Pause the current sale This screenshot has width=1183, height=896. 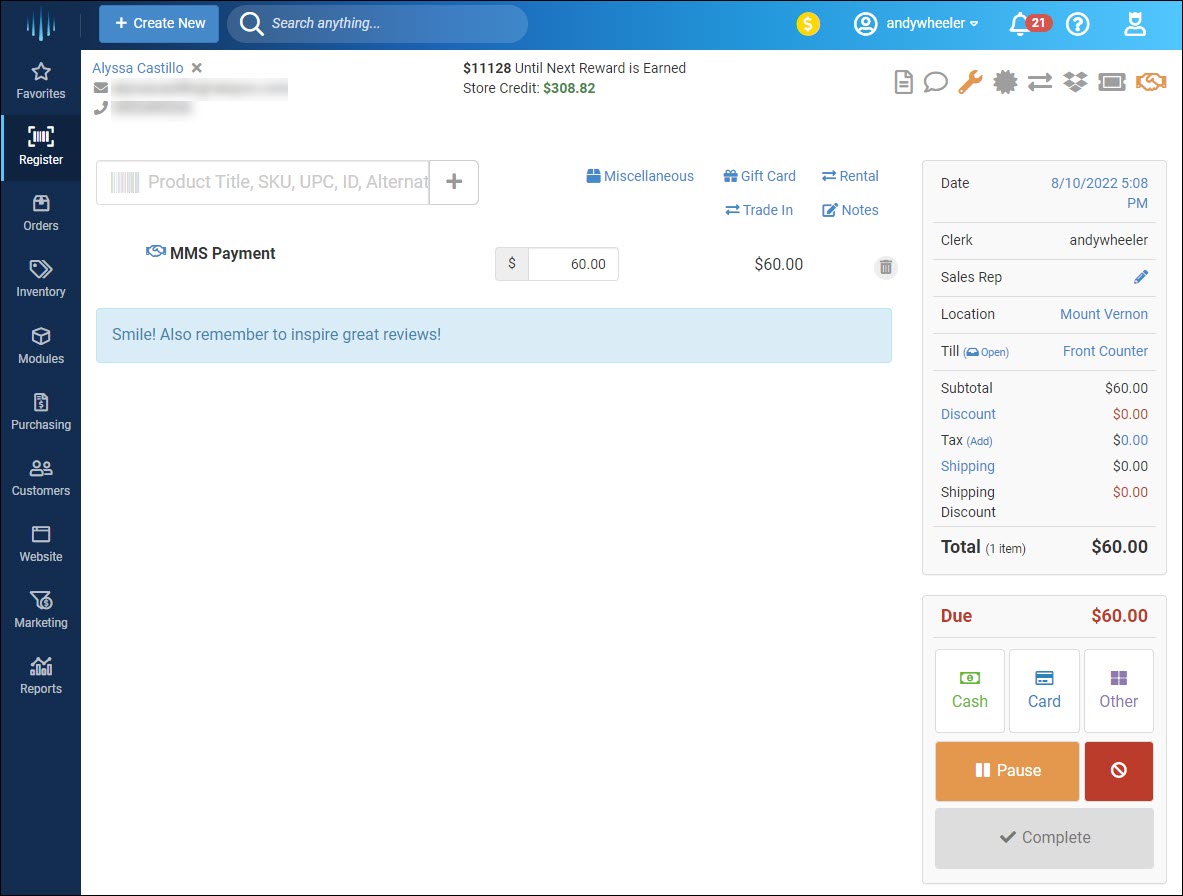click(x=1007, y=771)
